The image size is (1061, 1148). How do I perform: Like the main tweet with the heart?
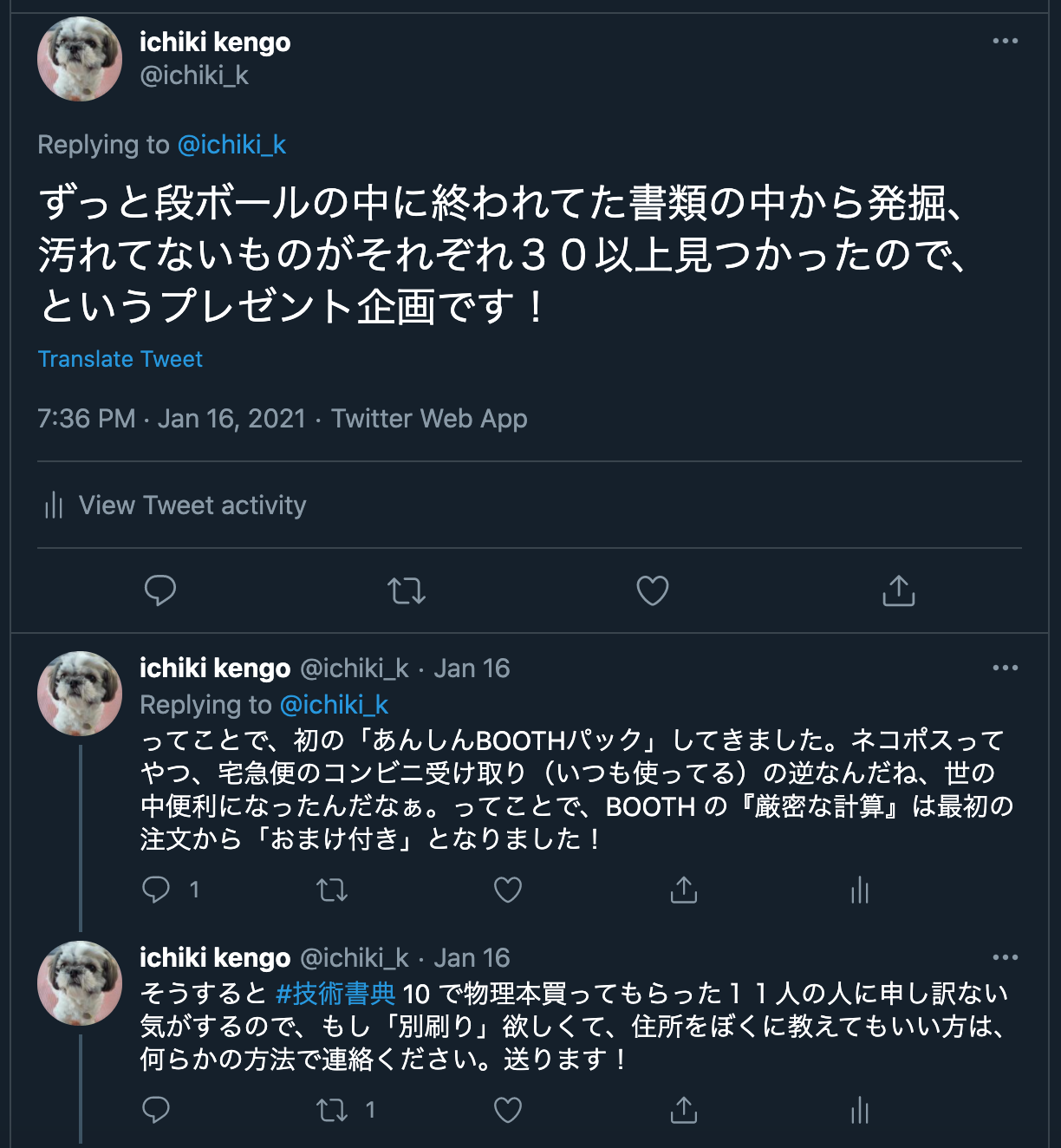tap(653, 590)
